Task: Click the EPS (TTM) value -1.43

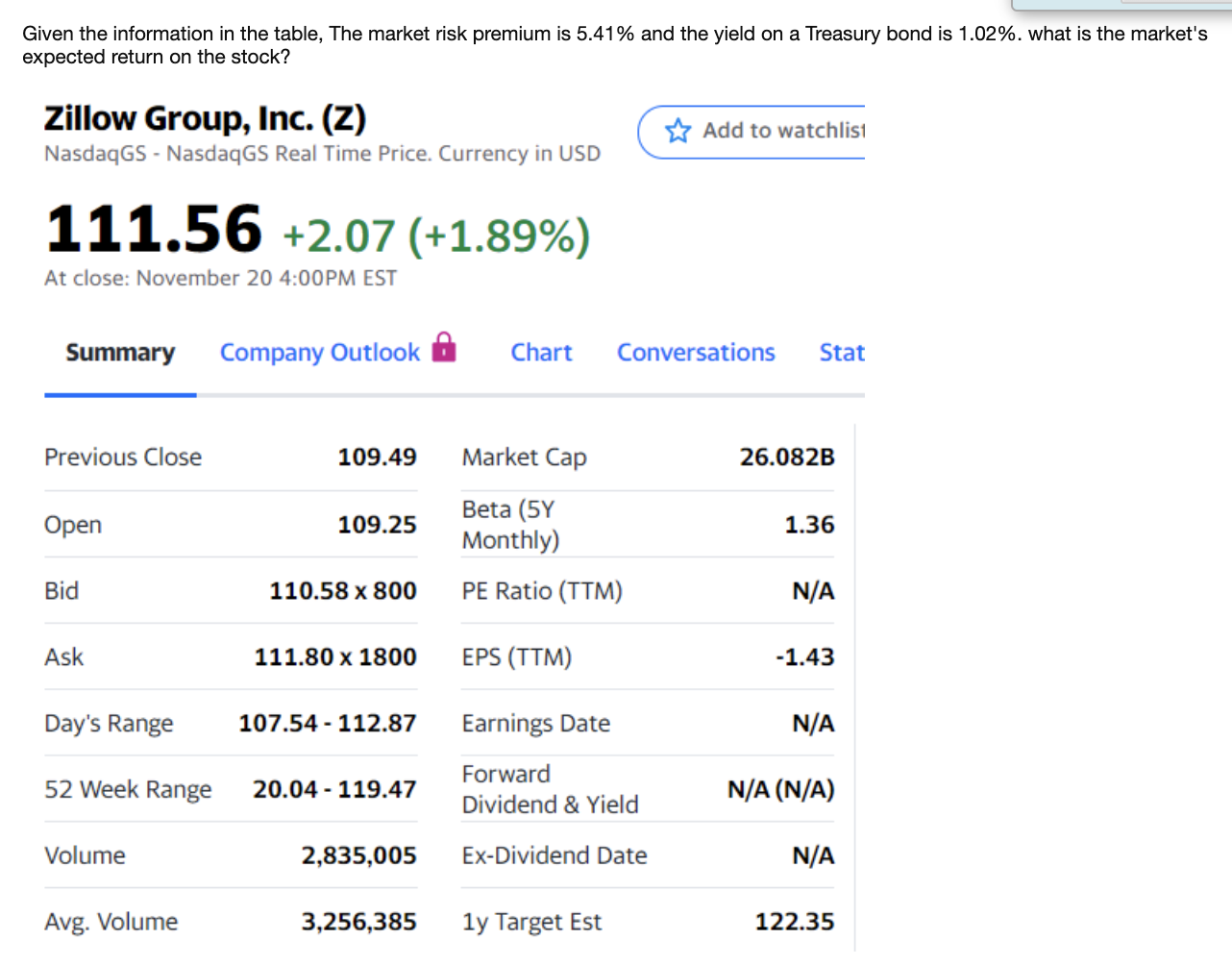Action: point(805,657)
